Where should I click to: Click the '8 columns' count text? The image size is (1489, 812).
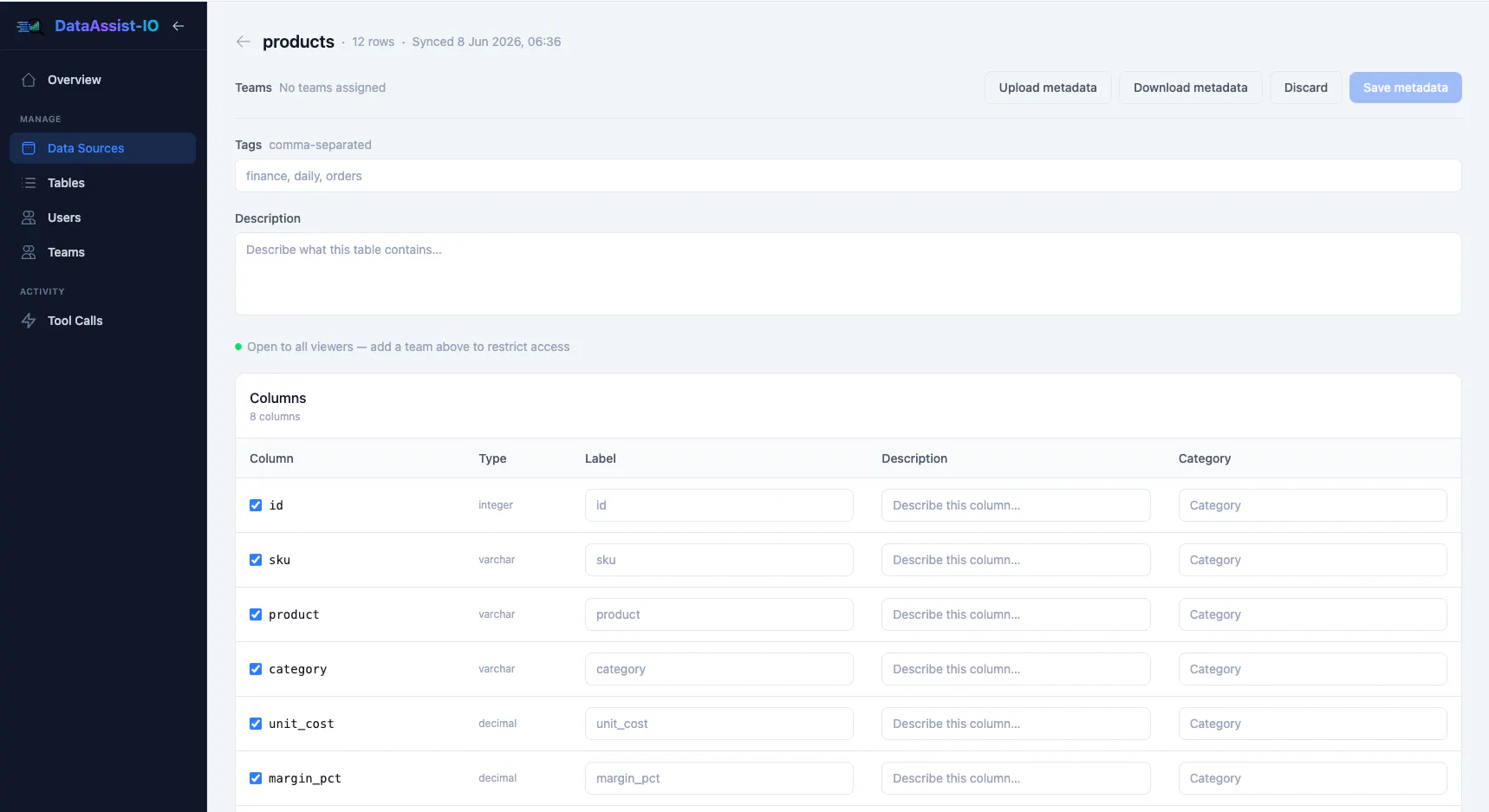pos(275,417)
